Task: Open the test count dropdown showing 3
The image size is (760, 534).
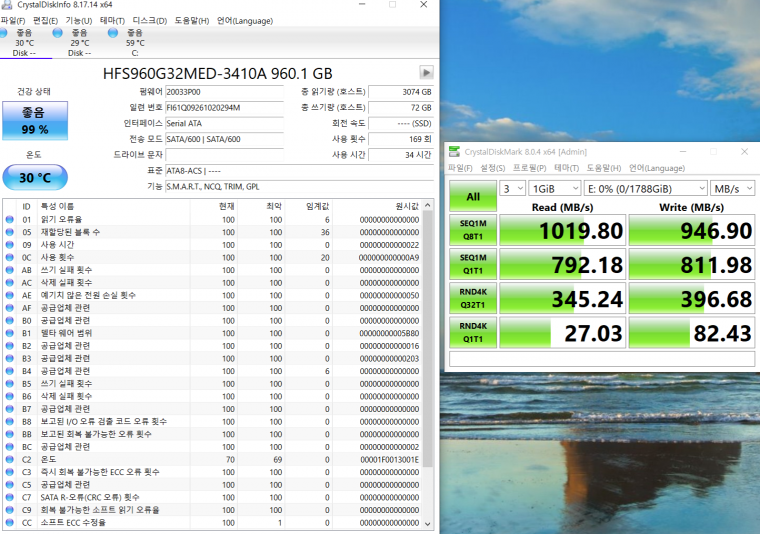Action: (x=513, y=188)
